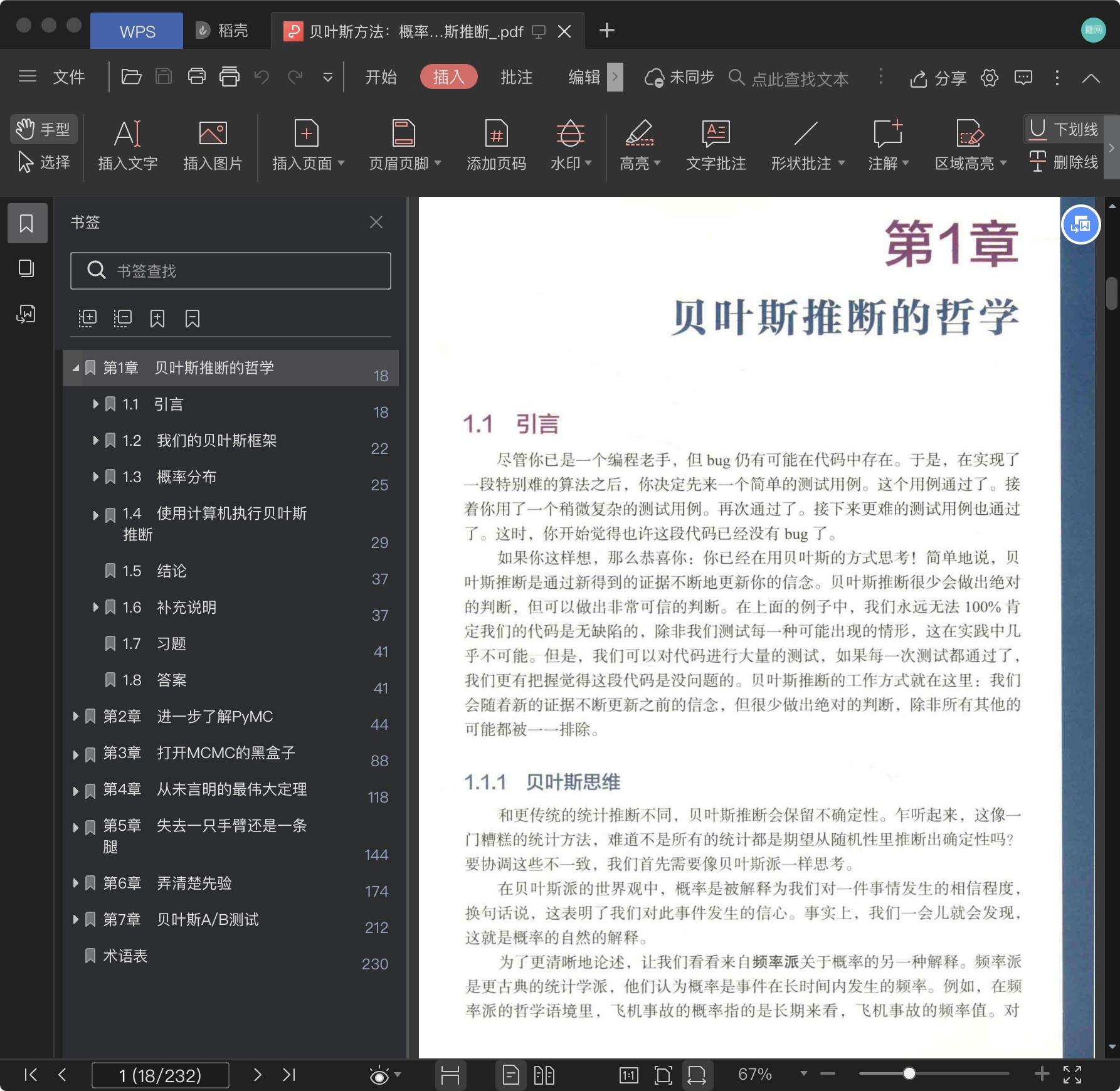Toggle single page view mode
This screenshot has width=1120, height=1091.
tap(510, 1075)
